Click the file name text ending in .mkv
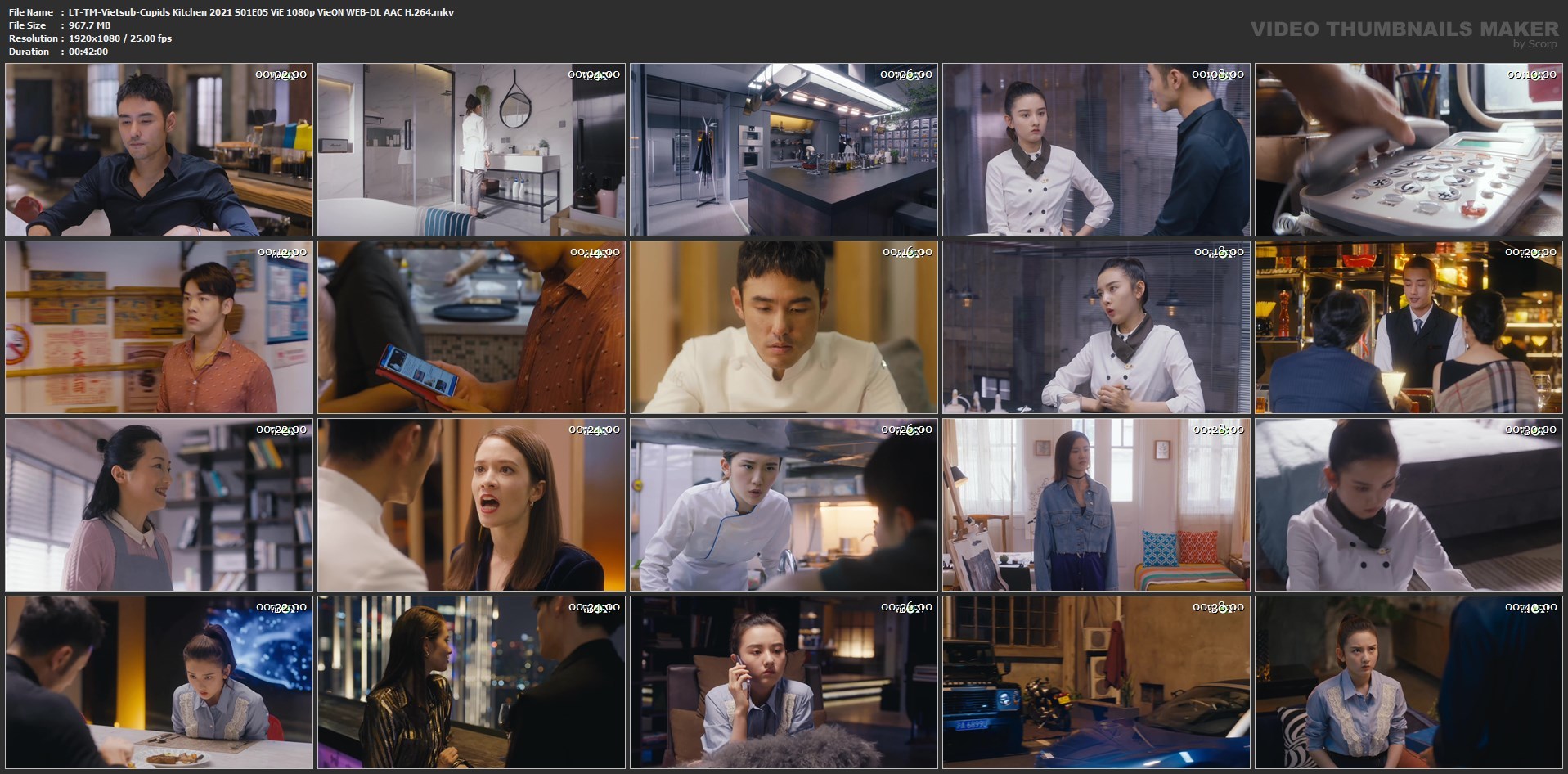 click(x=261, y=12)
